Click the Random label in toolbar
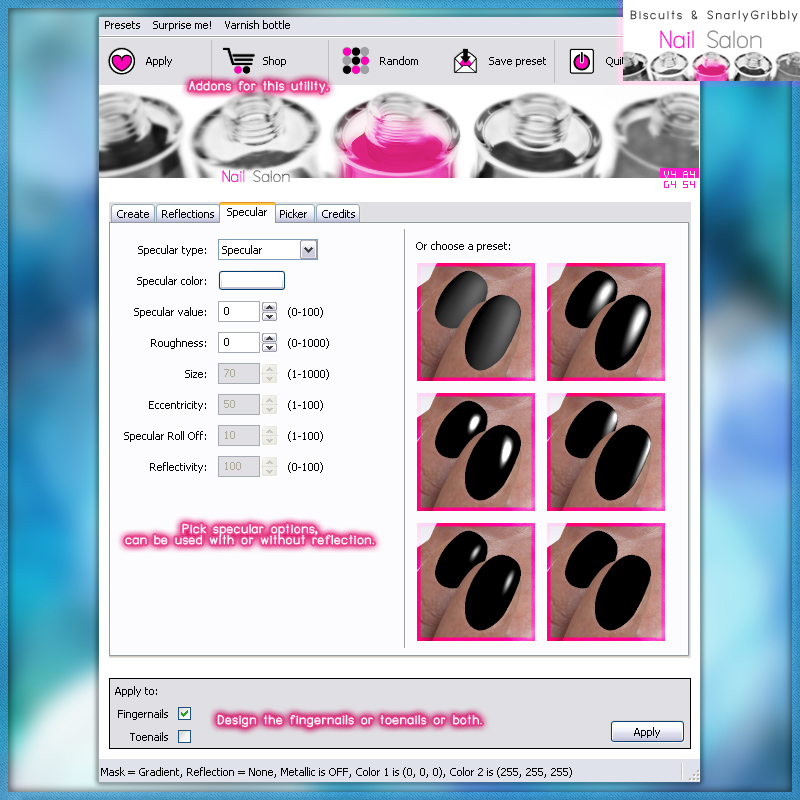800x800 pixels. point(398,61)
